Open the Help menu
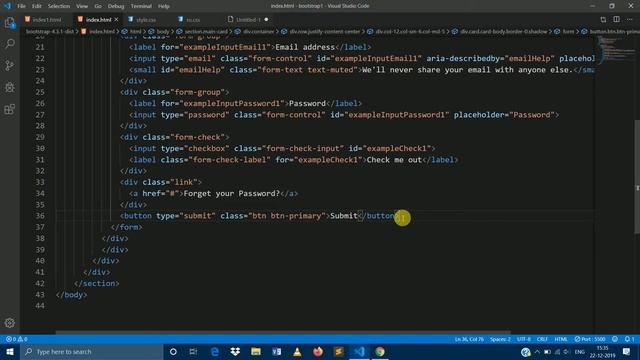The width and height of the screenshot is (640, 360). [164, 6]
